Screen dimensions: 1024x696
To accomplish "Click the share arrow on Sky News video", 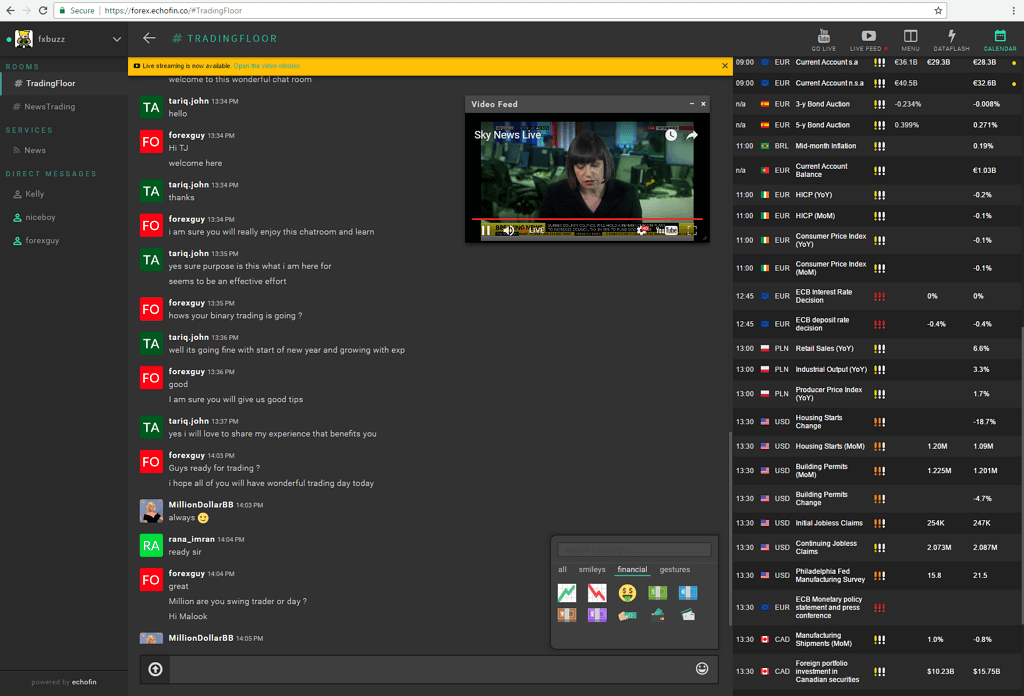I will (692, 135).
